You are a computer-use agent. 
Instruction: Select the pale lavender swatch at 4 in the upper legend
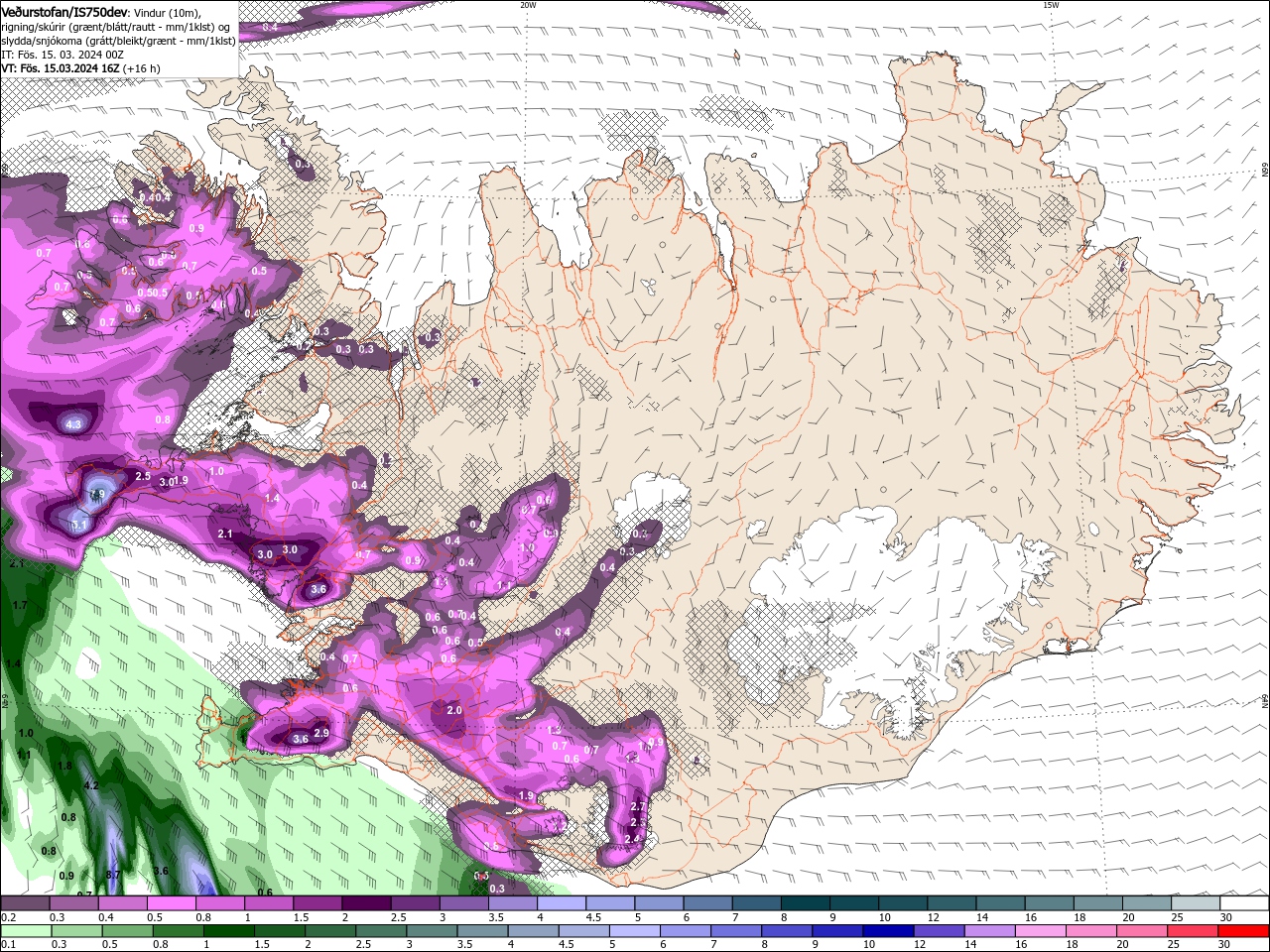[x=562, y=904]
